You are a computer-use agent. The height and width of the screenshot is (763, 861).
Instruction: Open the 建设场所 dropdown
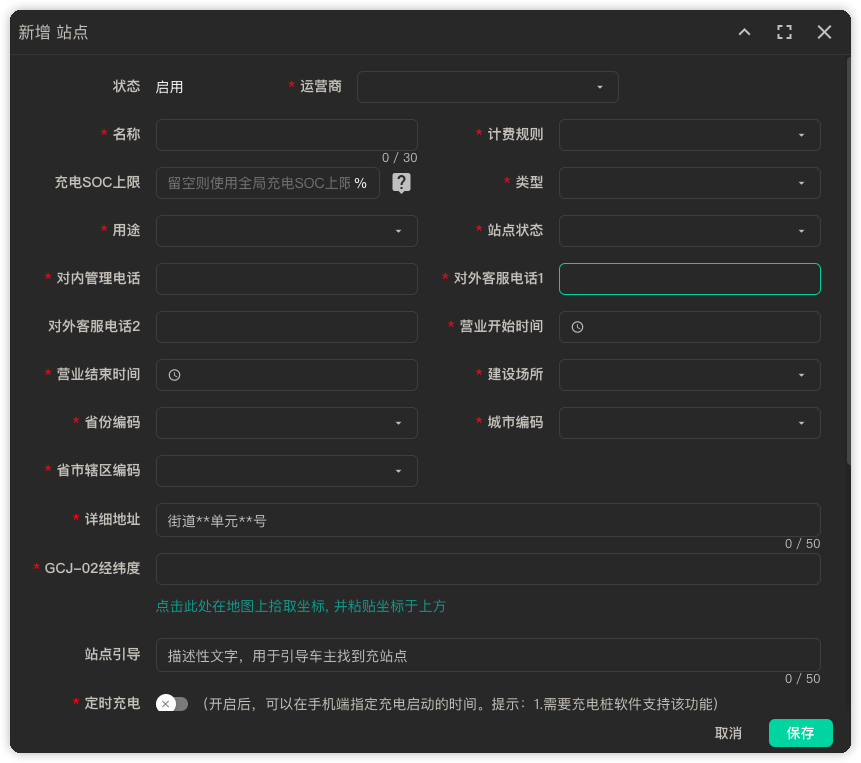coord(690,375)
